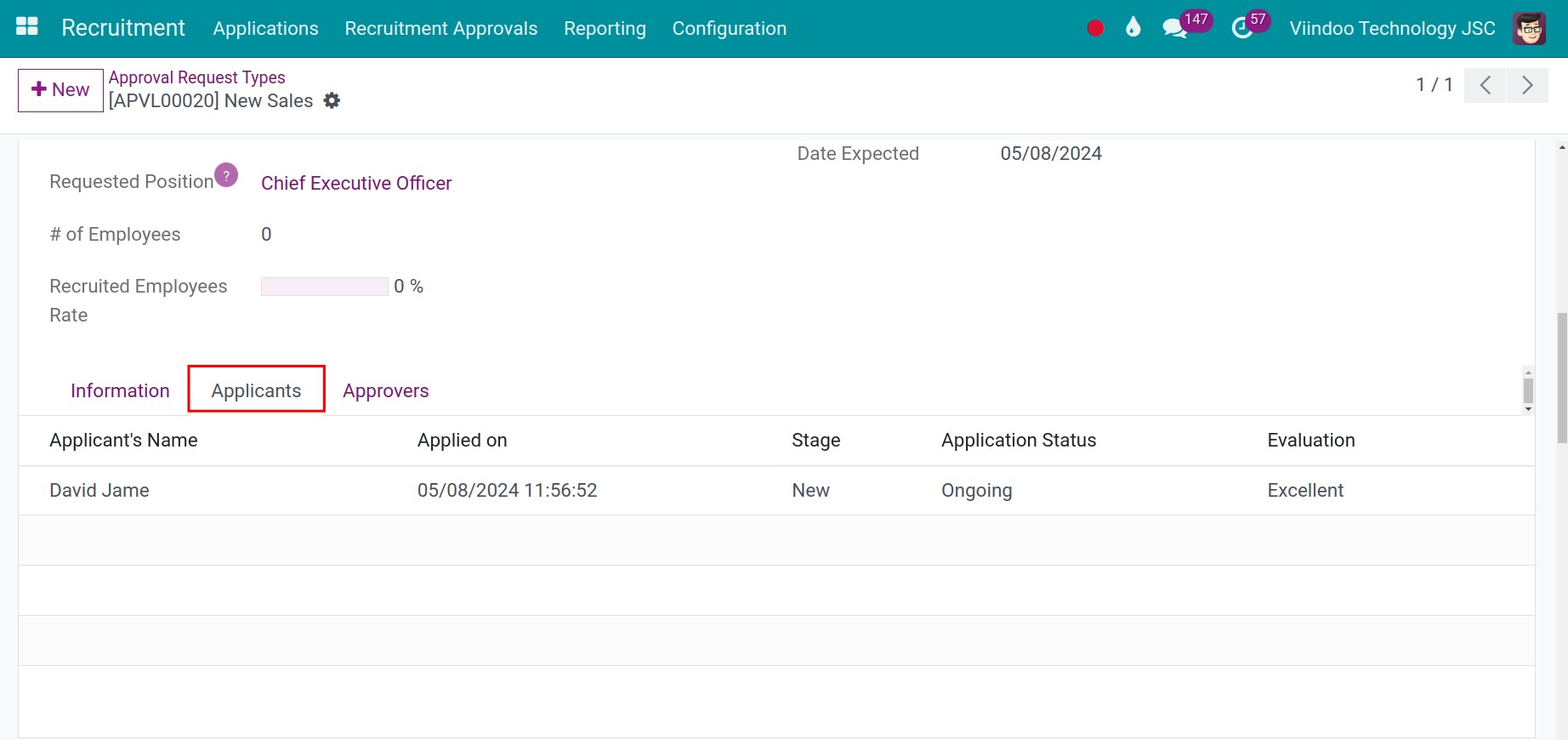Click the New stage cell for David Jame

click(810, 491)
